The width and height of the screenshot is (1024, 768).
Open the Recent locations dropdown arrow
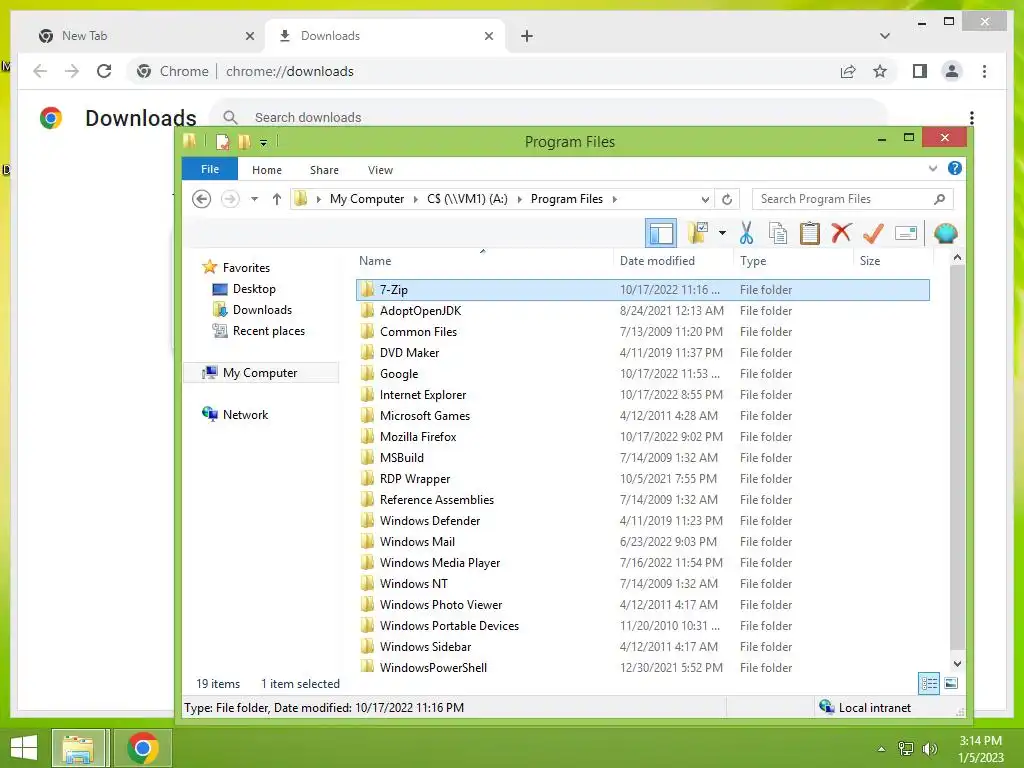click(255, 199)
